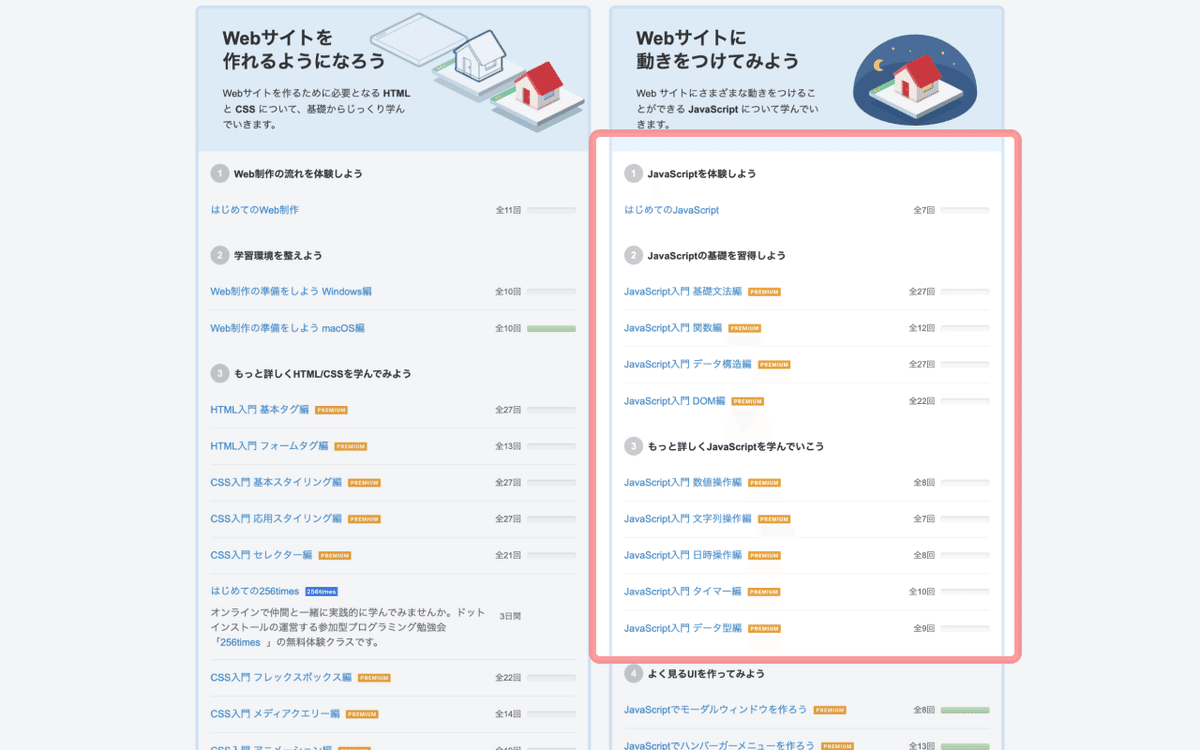Click the Webサイトを作れるようになろう title
Image resolution: width=1200 pixels, height=750 pixels.
point(304,49)
